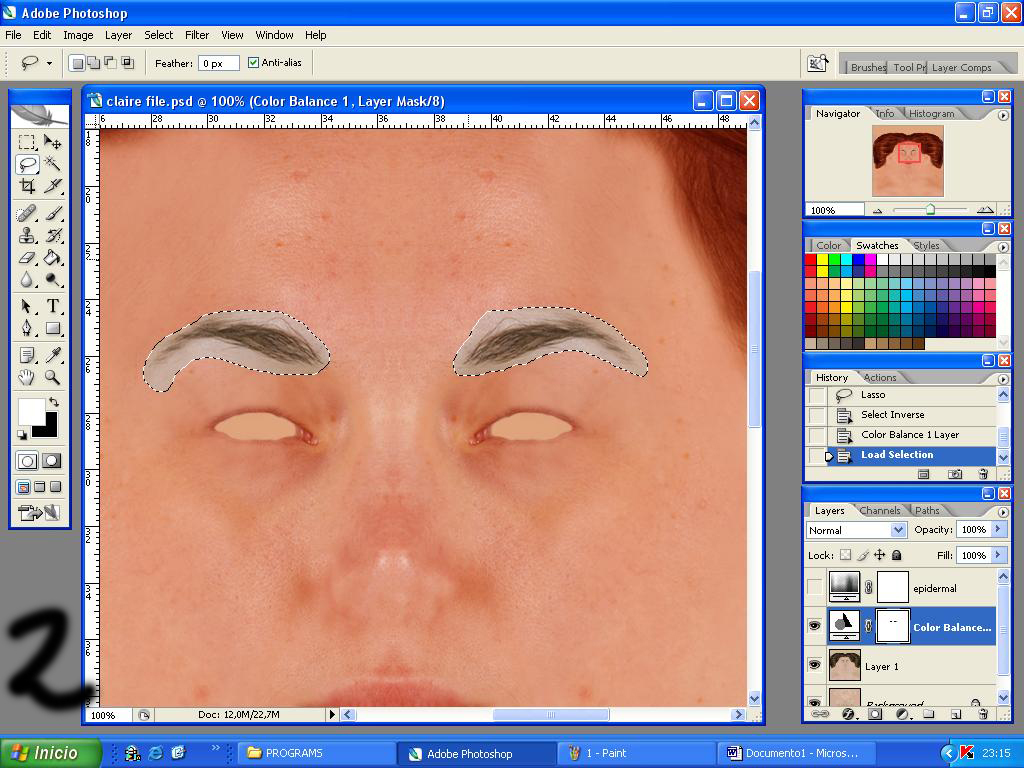The width and height of the screenshot is (1024, 768).
Task: Select the Pen tool
Action: click(27, 328)
